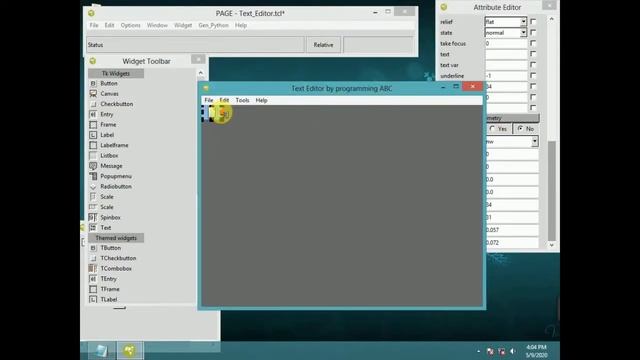Screen dimensions: 640x360
Task: Click the PAGE taskbar application icon
Action: [130, 351]
